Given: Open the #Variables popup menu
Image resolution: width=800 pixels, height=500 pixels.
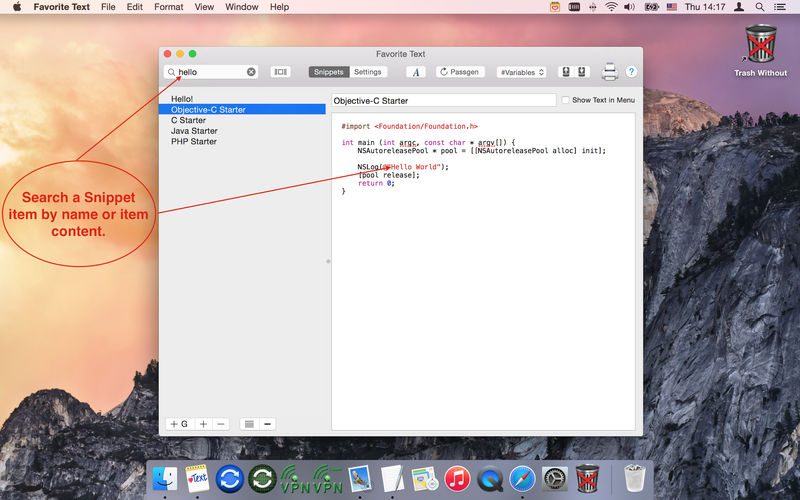Looking at the screenshot, I should (x=521, y=72).
